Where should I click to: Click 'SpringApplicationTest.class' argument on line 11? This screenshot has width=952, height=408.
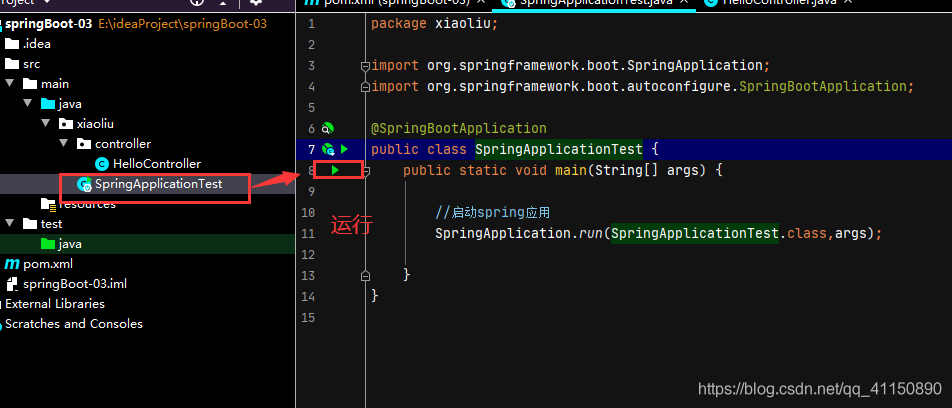click(719, 234)
